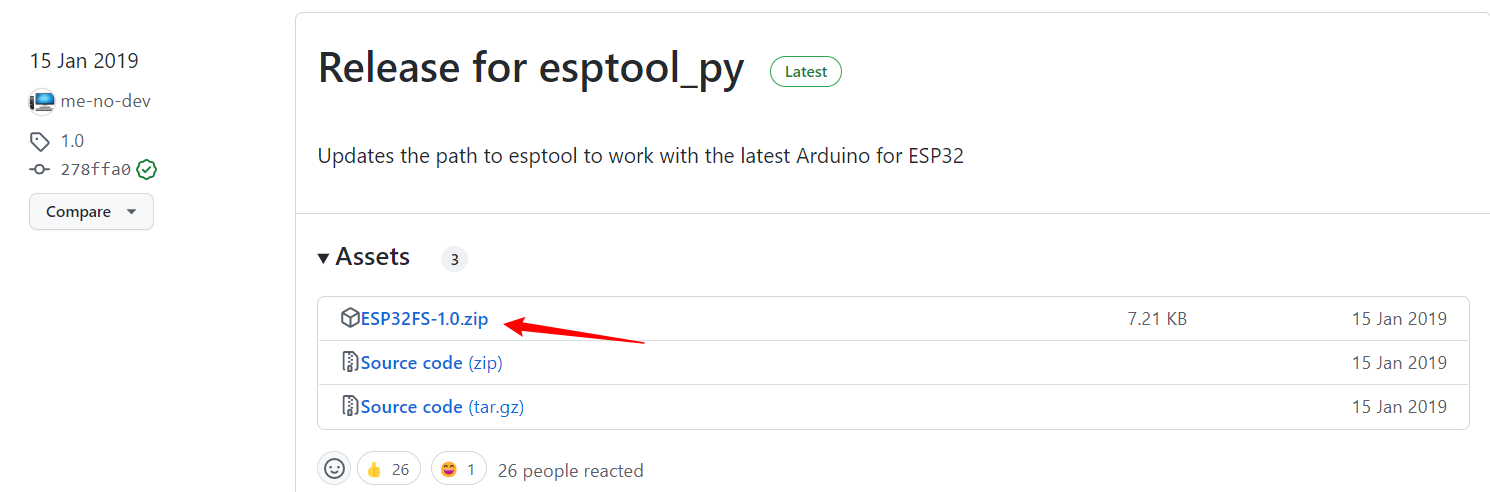Click the file icon for Source code (tar.gz)

(x=350, y=406)
